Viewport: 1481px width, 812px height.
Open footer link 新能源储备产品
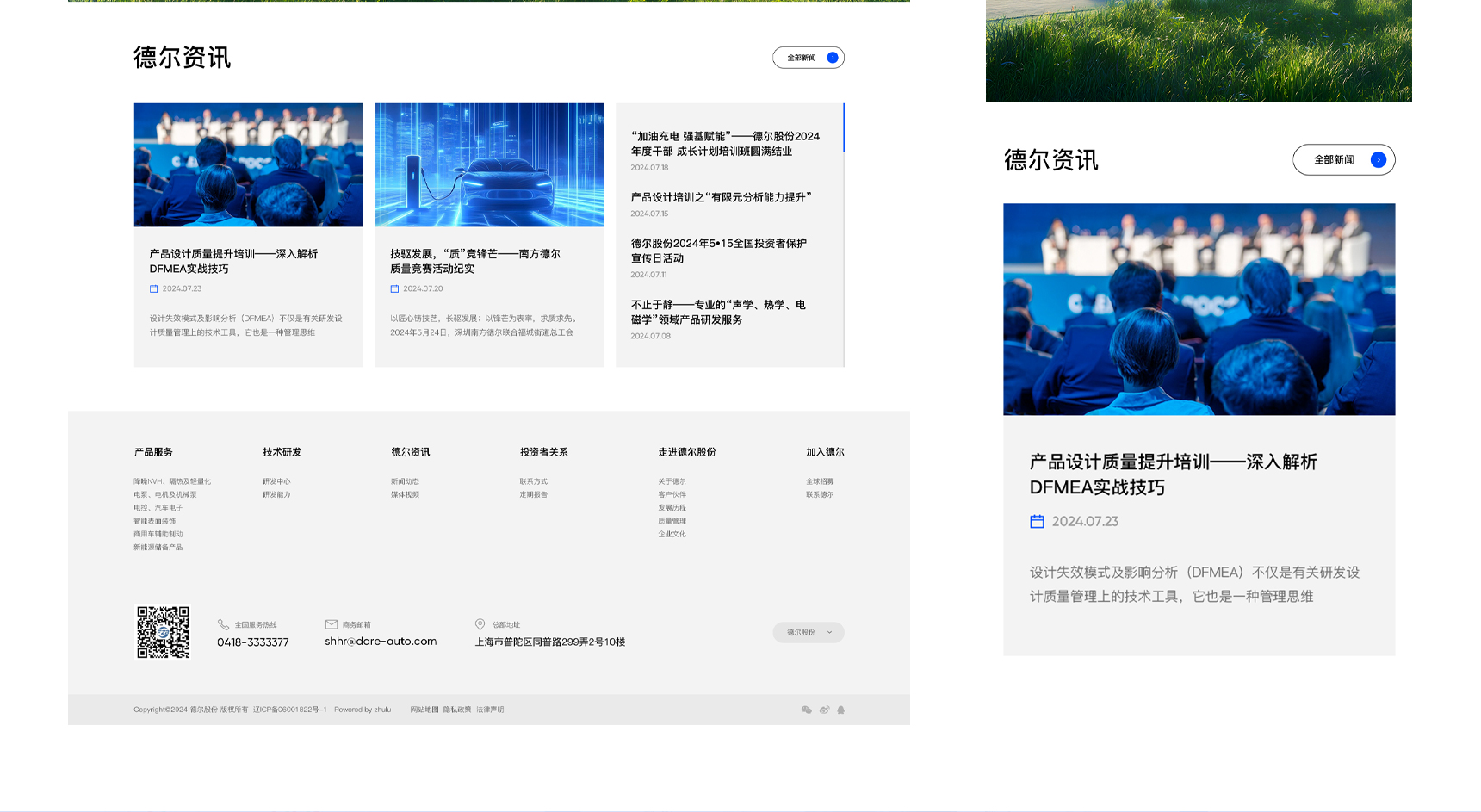(x=158, y=547)
